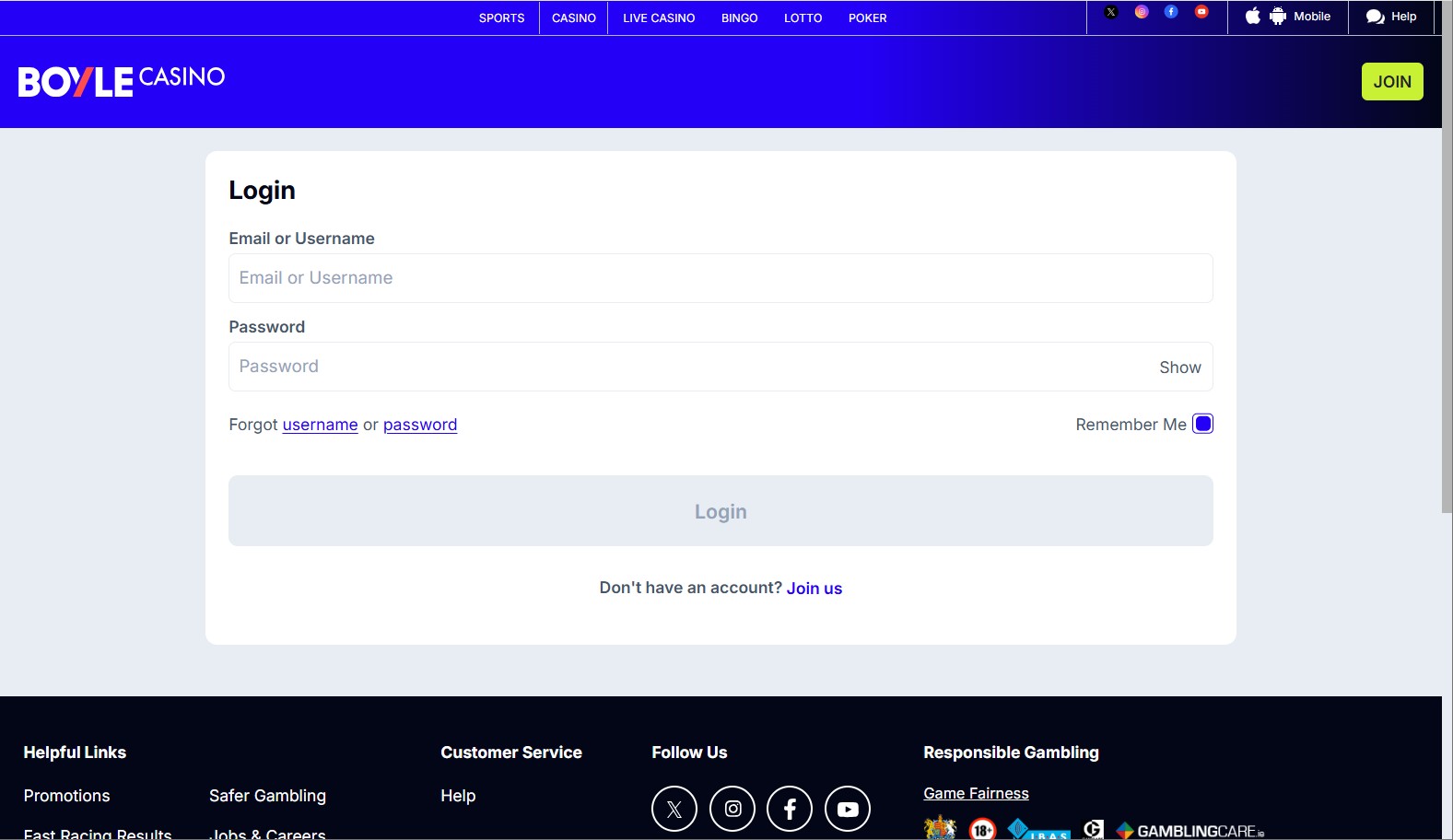
Task: Submit with the wide Login button
Action: [x=721, y=511]
